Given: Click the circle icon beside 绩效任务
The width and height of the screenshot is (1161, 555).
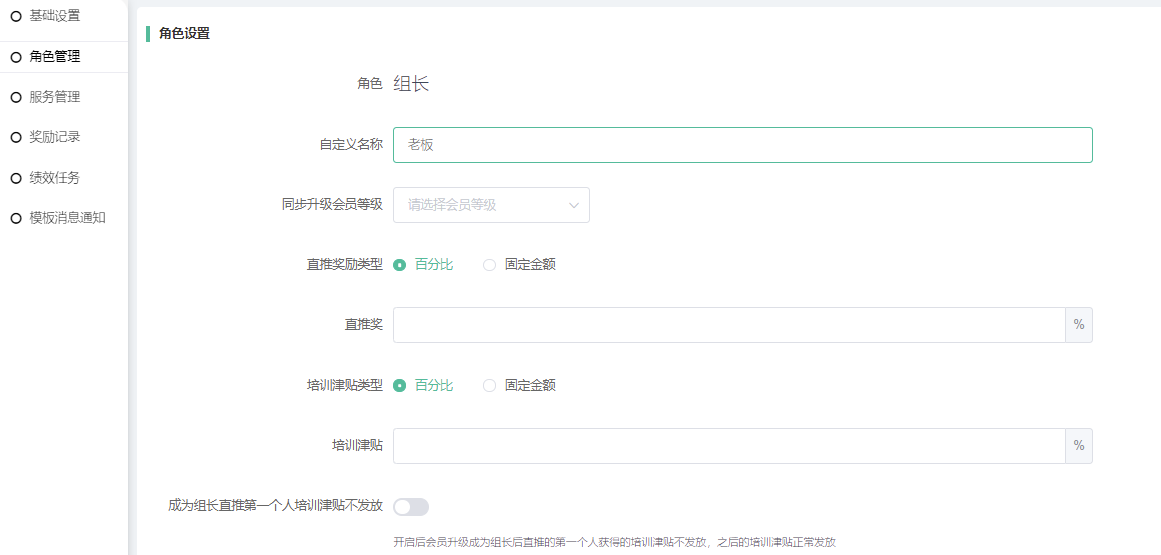Looking at the screenshot, I should click(x=16, y=178).
